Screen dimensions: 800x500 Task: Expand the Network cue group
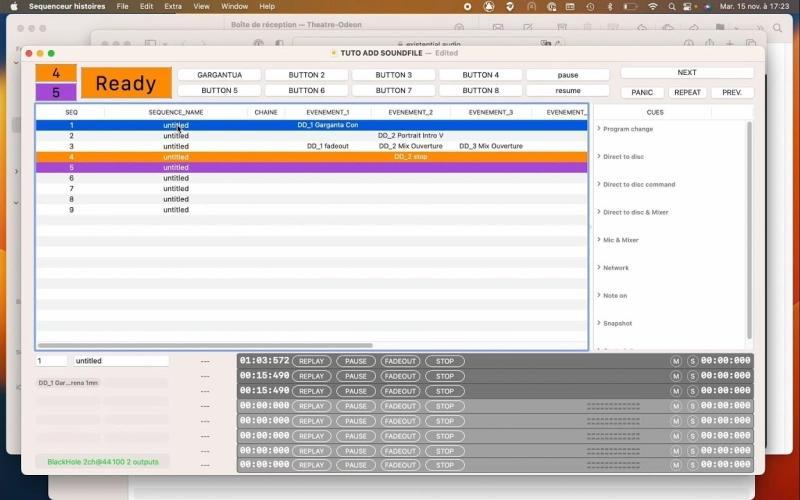click(599, 267)
